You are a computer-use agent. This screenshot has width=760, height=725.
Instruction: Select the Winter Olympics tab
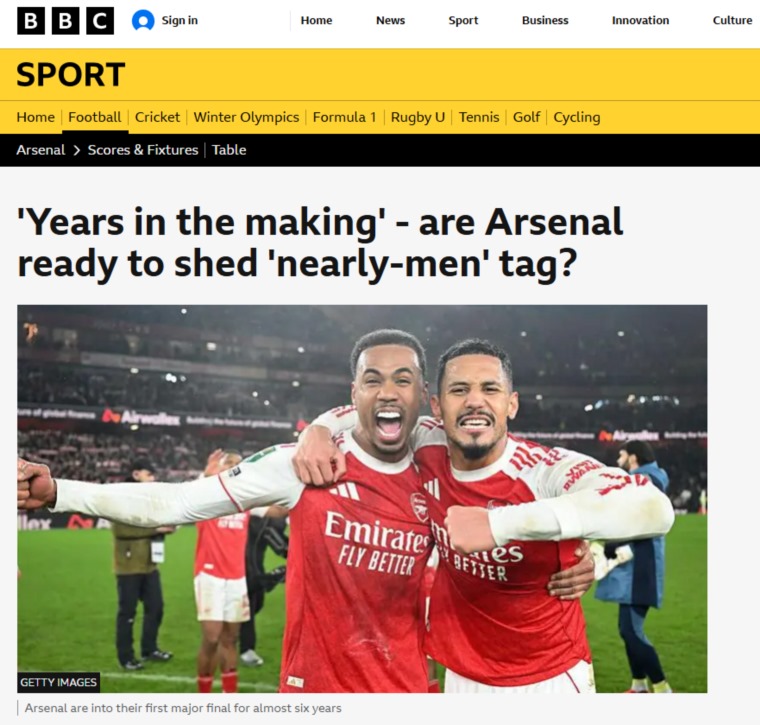tap(246, 117)
